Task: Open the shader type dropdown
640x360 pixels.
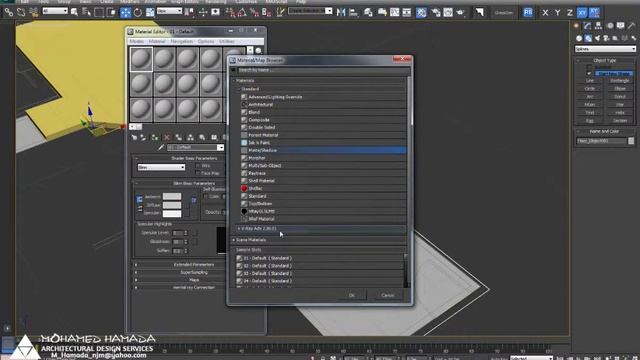Action: pyautogui.click(x=161, y=167)
